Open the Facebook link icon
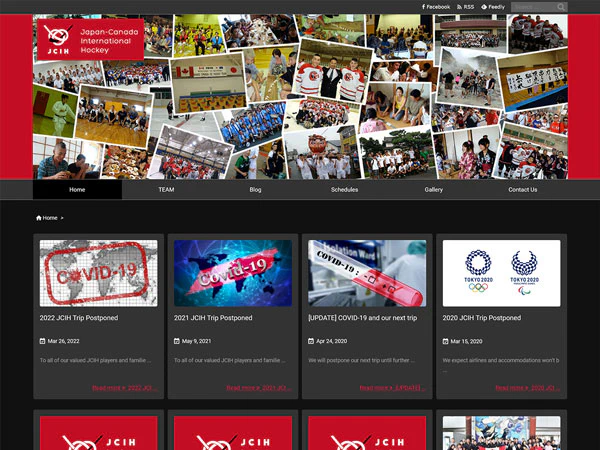Screen dimensions: 600x450 (x=424, y=7)
